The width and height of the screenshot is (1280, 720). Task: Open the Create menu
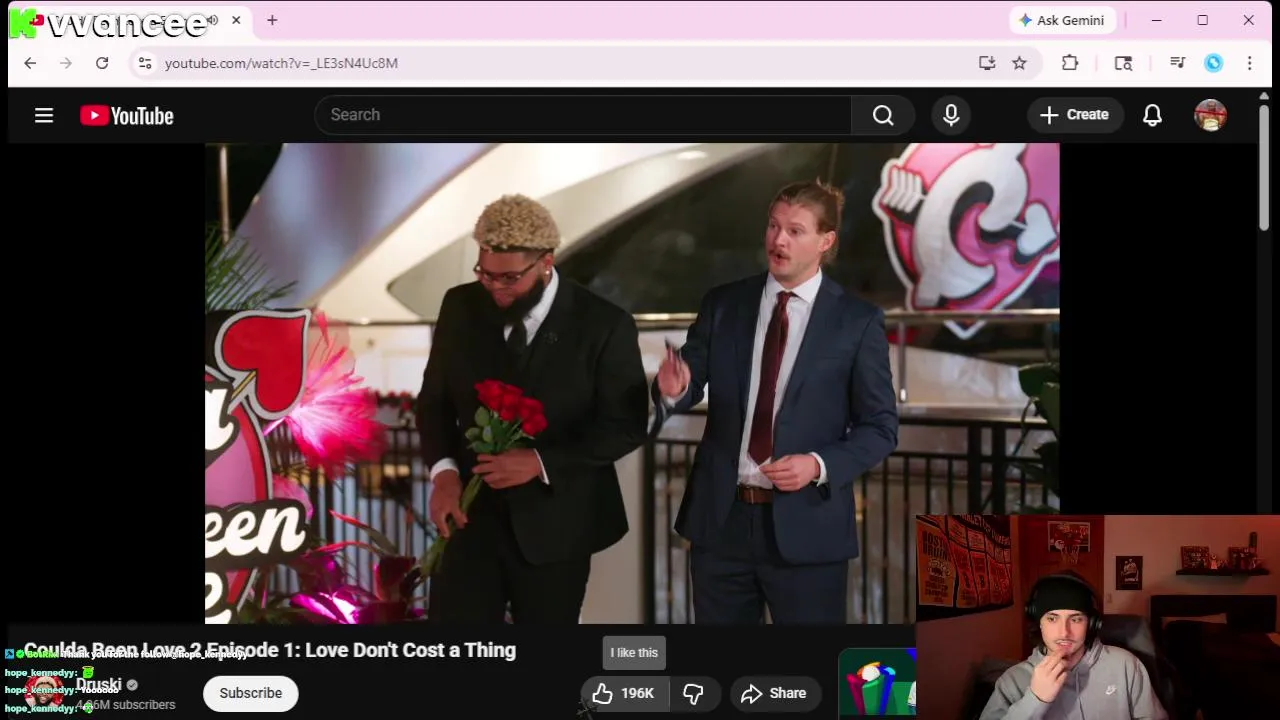coord(1074,115)
